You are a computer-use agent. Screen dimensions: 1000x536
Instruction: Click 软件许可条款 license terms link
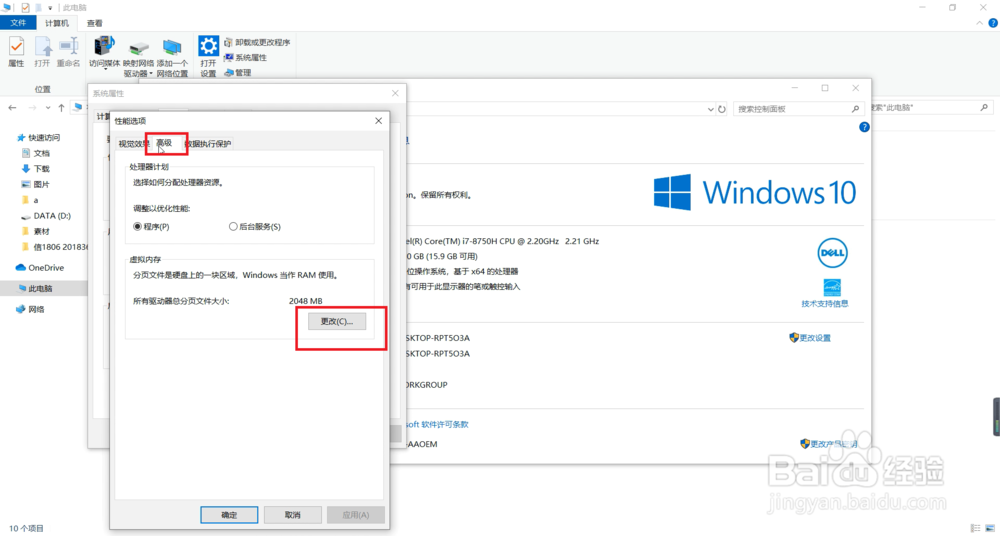pyautogui.click(x=444, y=424)
